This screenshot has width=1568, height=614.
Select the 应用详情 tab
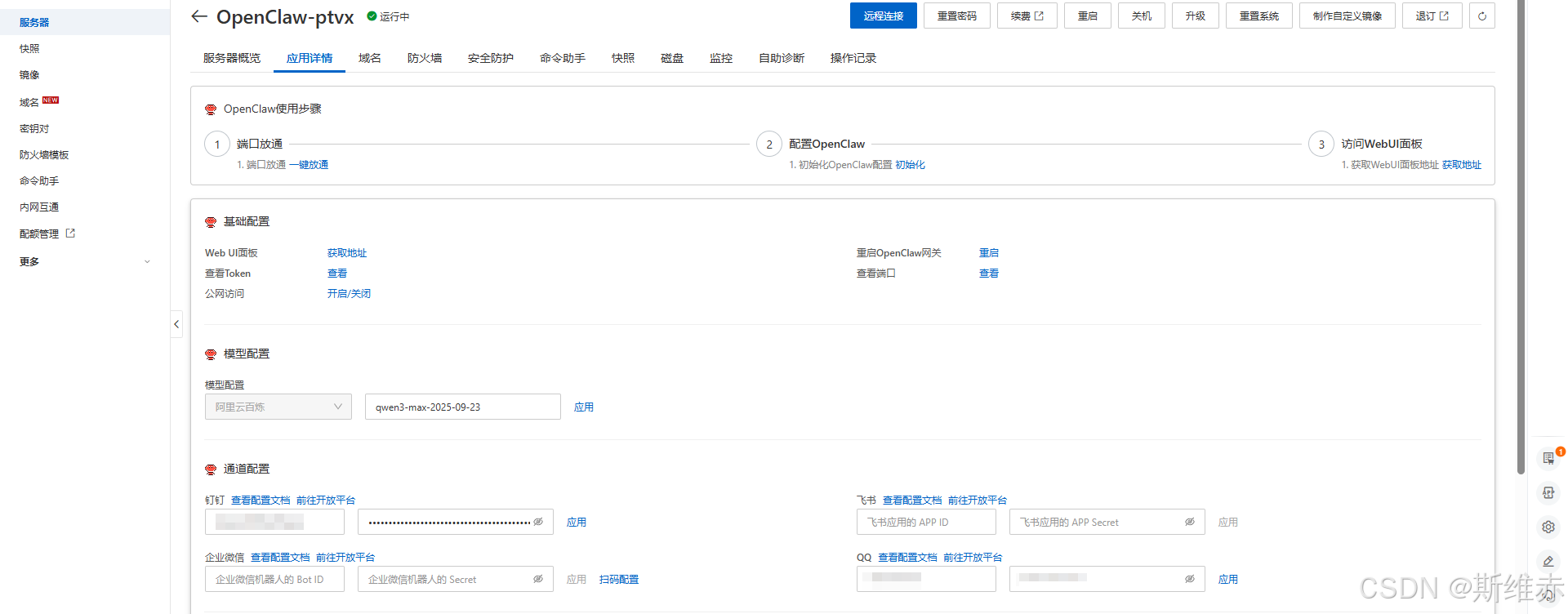[310, 58]
